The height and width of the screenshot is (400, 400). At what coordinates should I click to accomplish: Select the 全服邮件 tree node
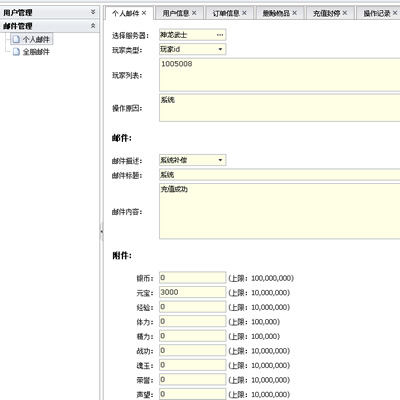click(x=36, y=52)
